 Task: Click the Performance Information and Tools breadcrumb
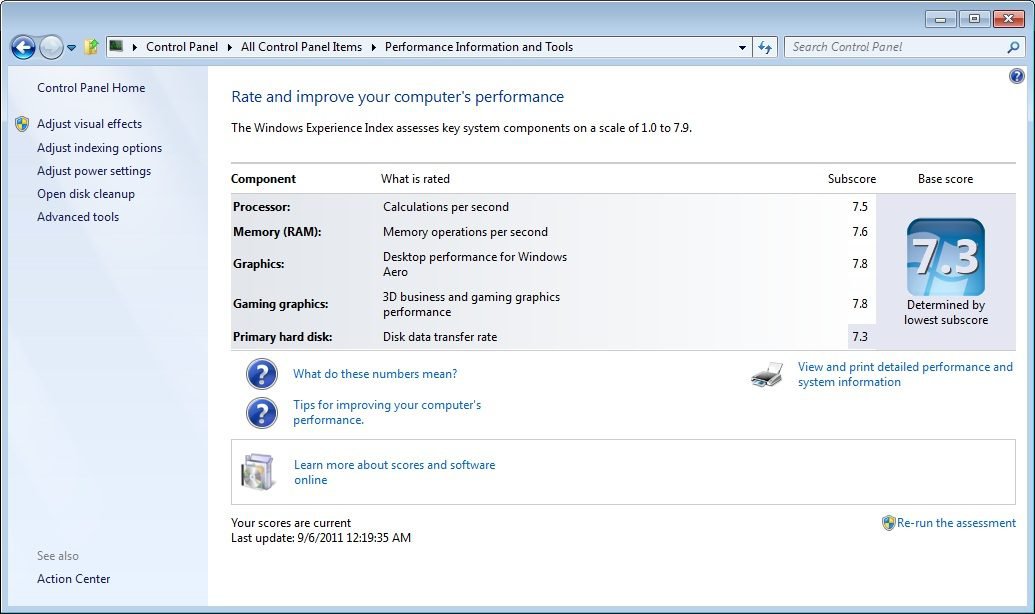click(x=479, y=47)
